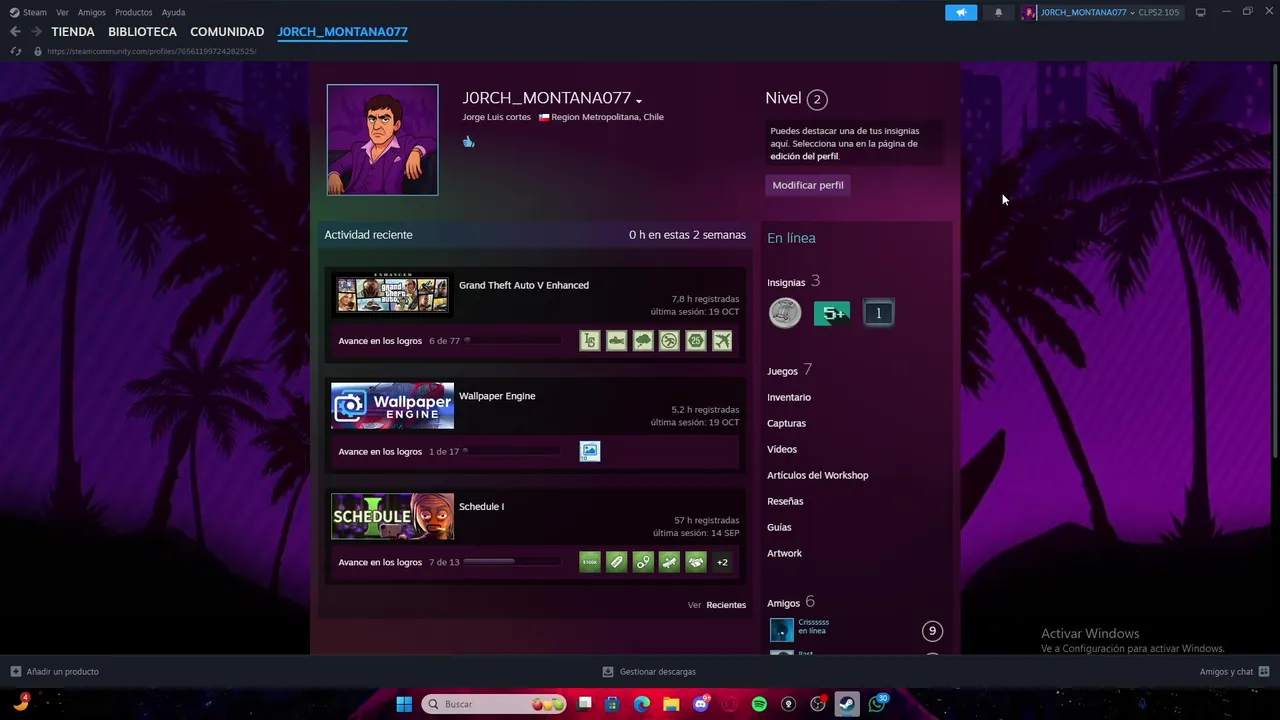Open the Artwork link
1280x720 pixels.
(784, 553)
